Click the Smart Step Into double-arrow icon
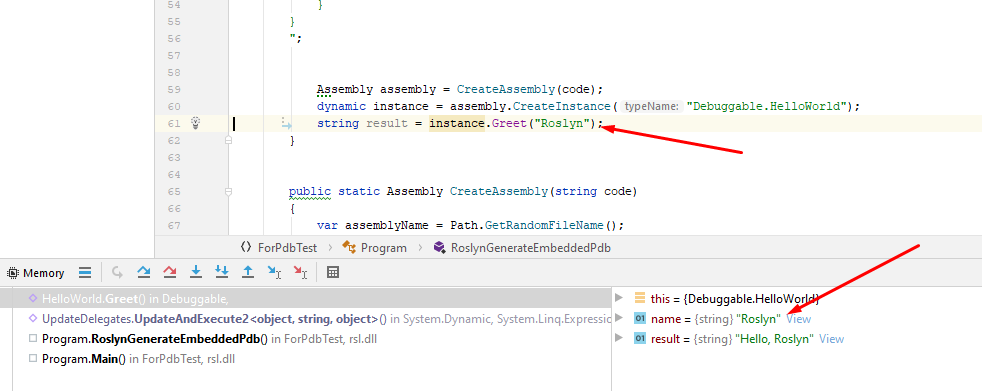Image resolution: width=982 pixels, height=391 pixels. pos(222,272)
